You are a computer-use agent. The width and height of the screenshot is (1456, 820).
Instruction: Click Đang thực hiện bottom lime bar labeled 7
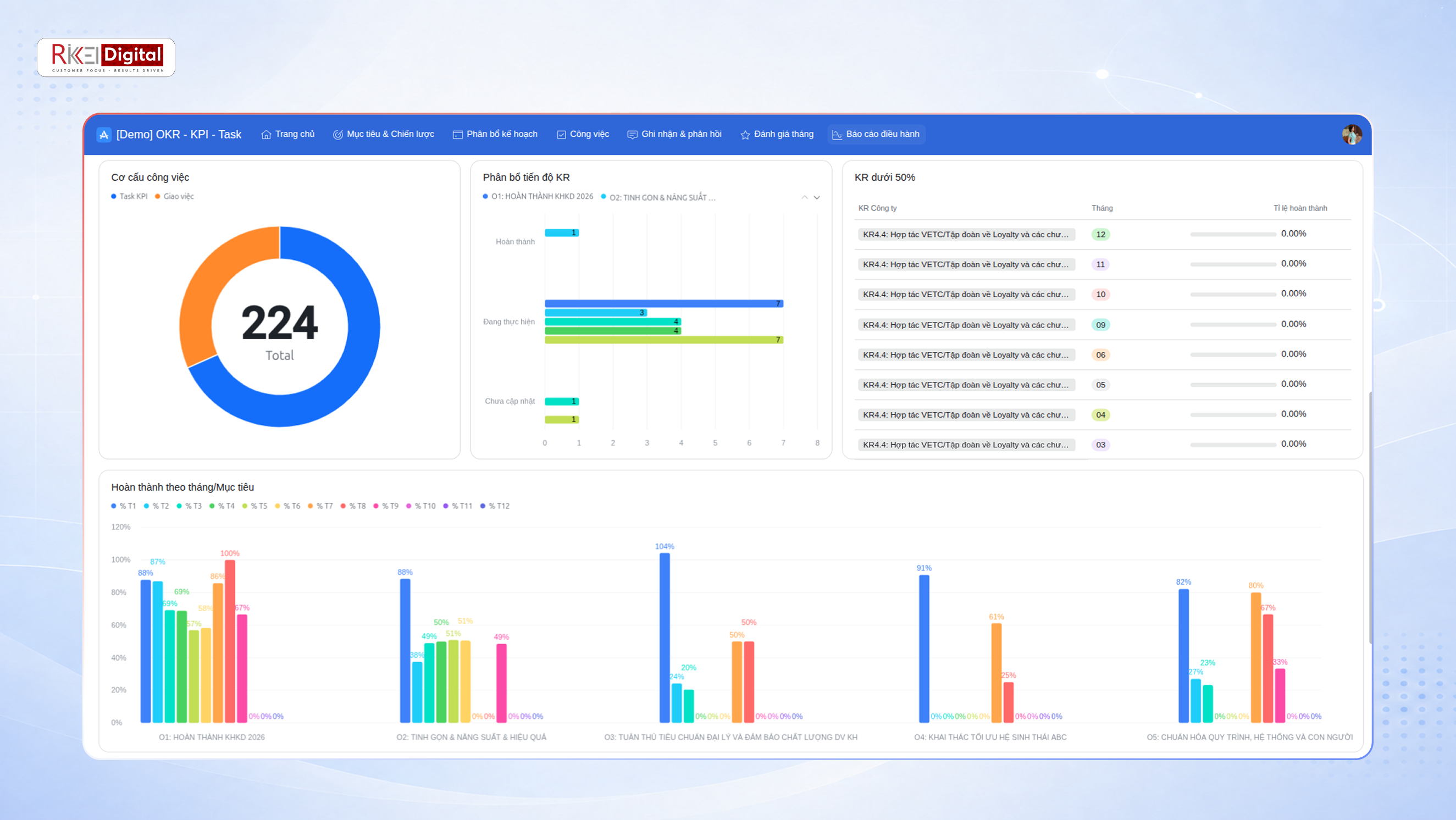pos(663,340)
